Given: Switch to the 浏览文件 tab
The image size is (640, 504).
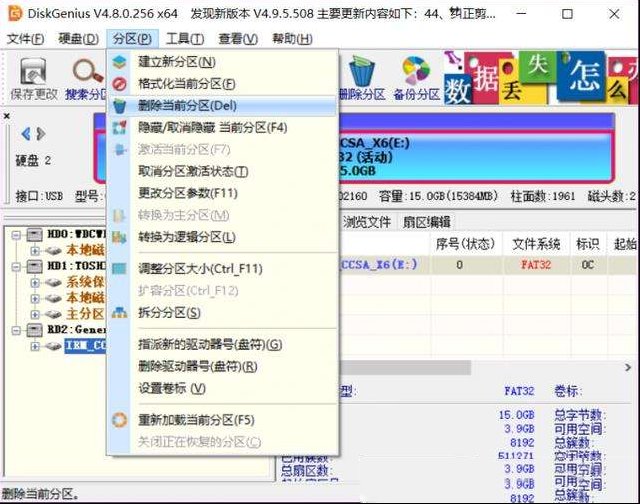Looking at the screenshot, I should [367, 222].
